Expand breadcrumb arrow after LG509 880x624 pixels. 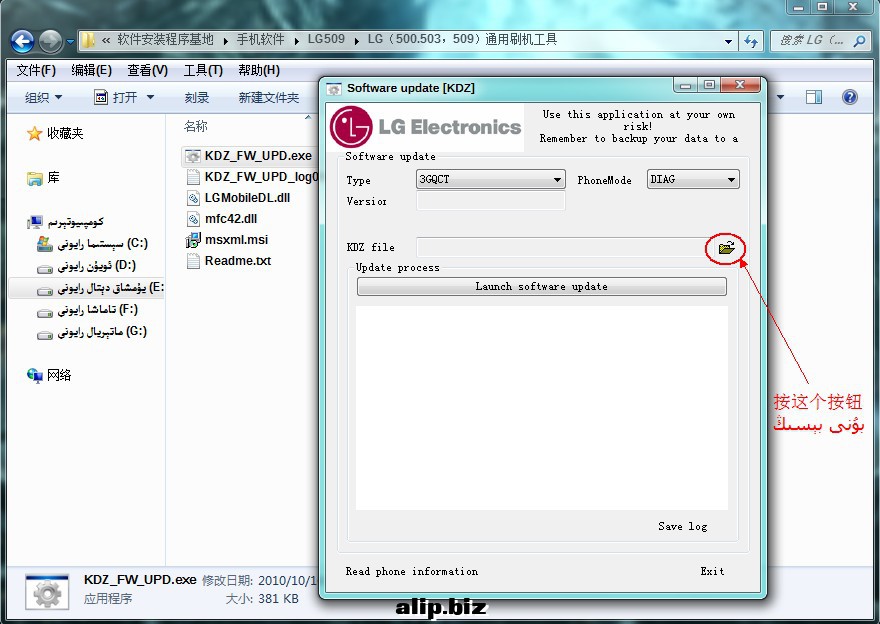[x=356, y=40]
